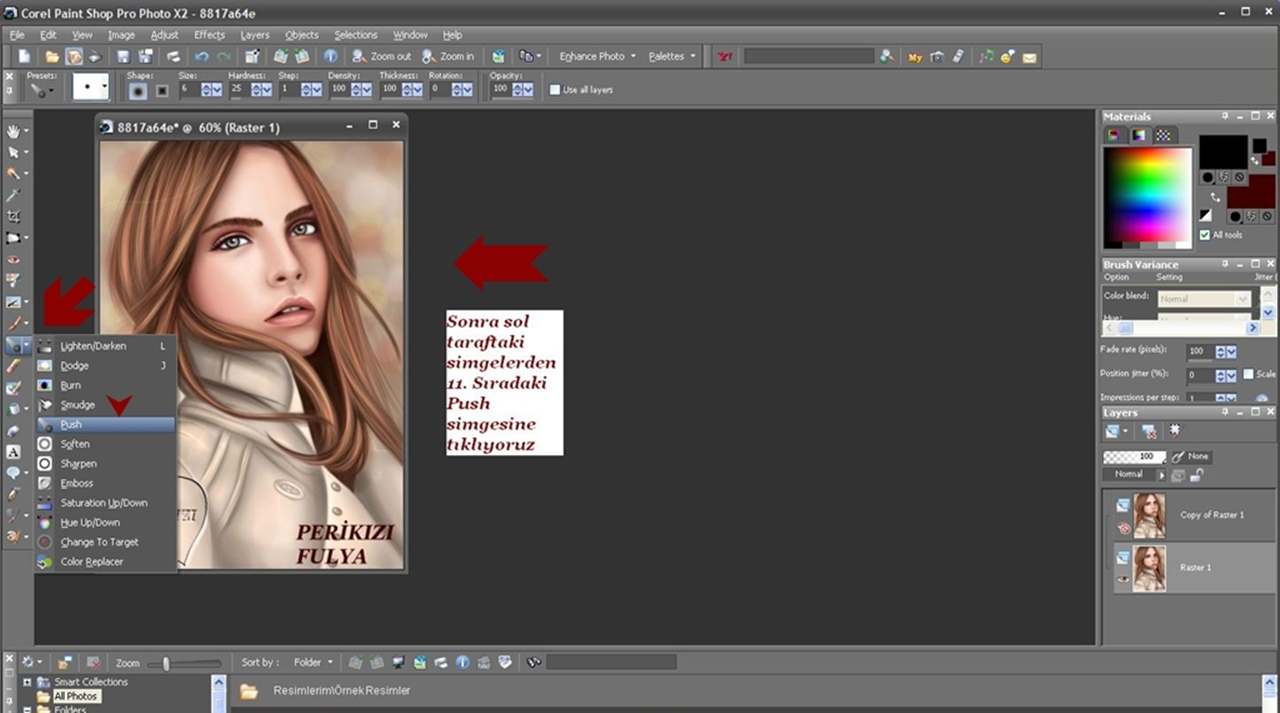Image resolution: width=1280 pixels, height=713 pixels.
Task: Open the Enhance Photo dropdown
Action: [598, 57]
